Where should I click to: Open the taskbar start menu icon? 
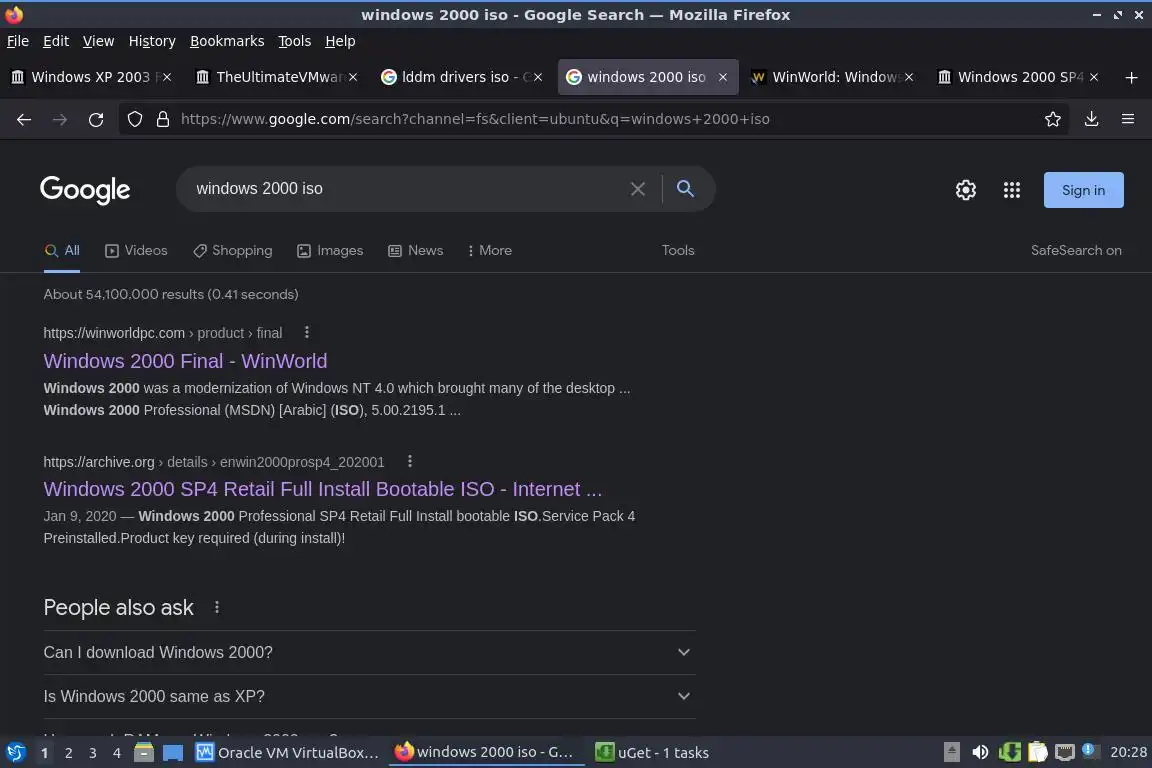pos(15,753)
